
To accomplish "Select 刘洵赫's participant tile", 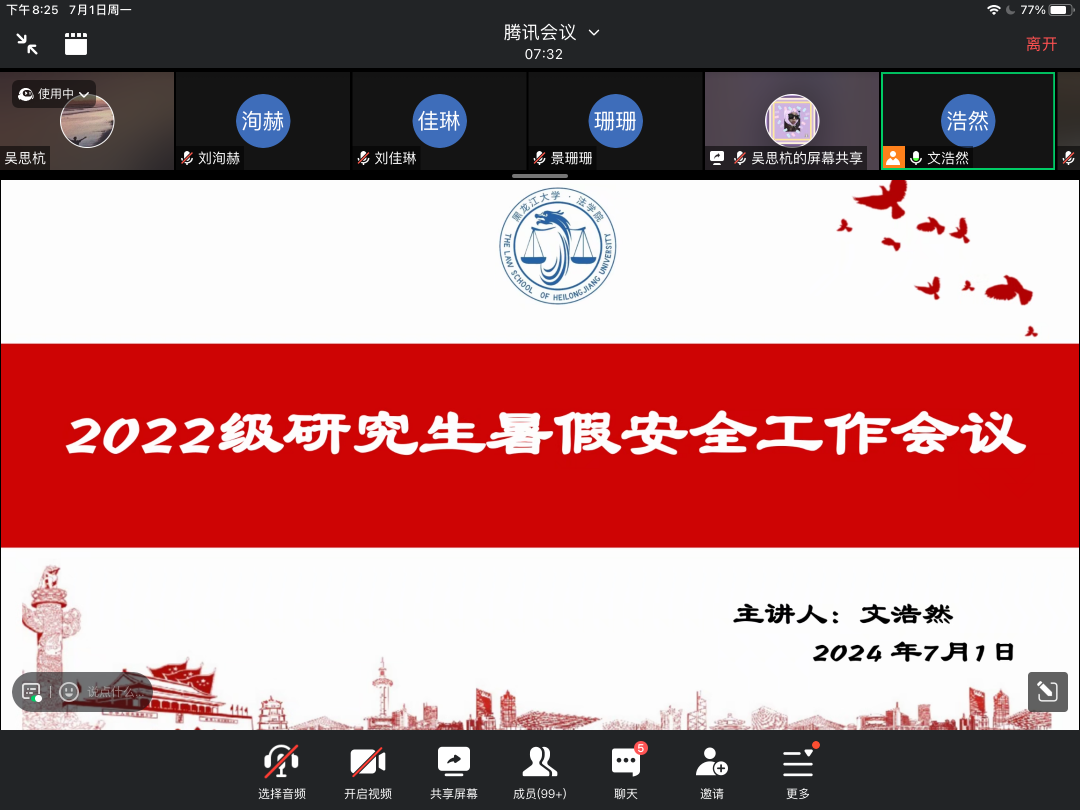I will [x=263, y=121].
